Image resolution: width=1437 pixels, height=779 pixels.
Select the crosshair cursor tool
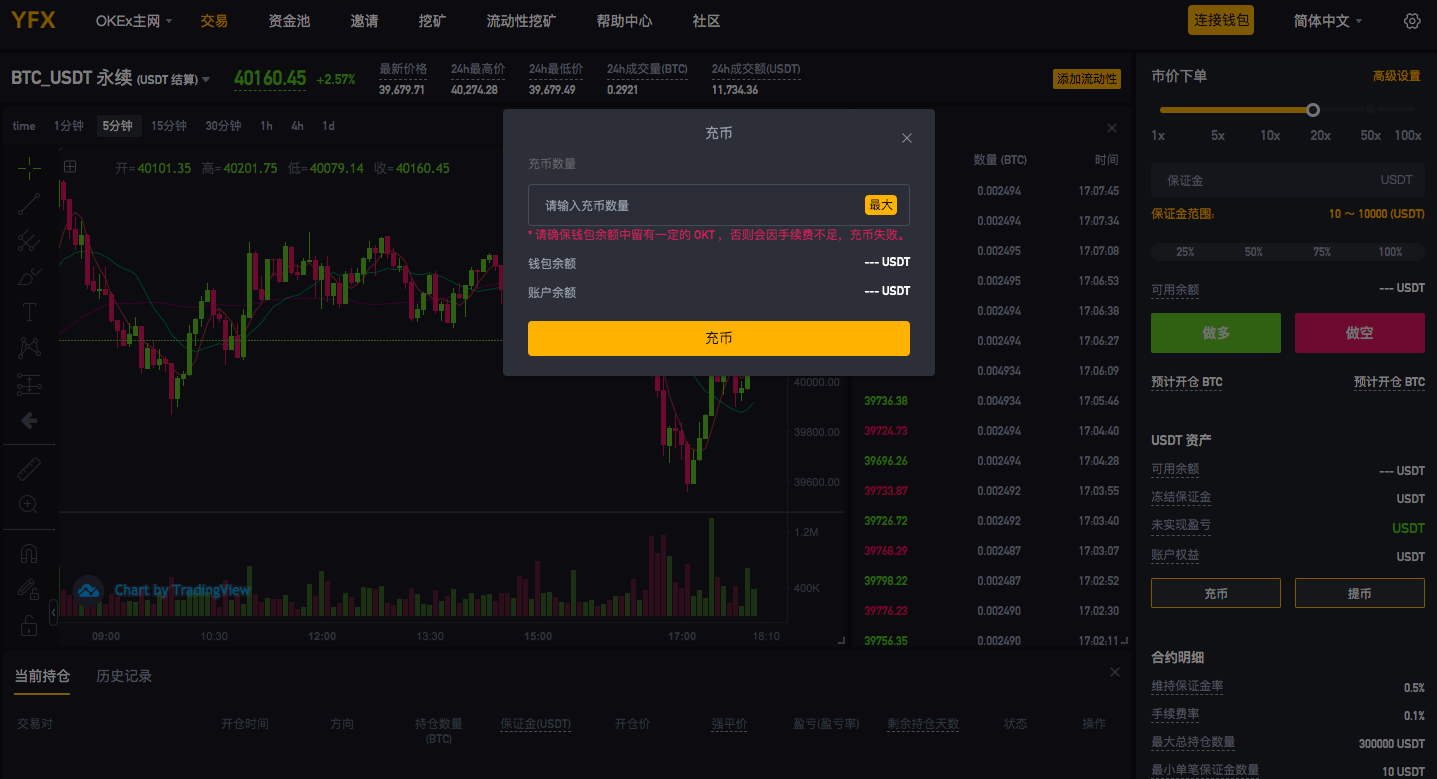pos(29,167)
